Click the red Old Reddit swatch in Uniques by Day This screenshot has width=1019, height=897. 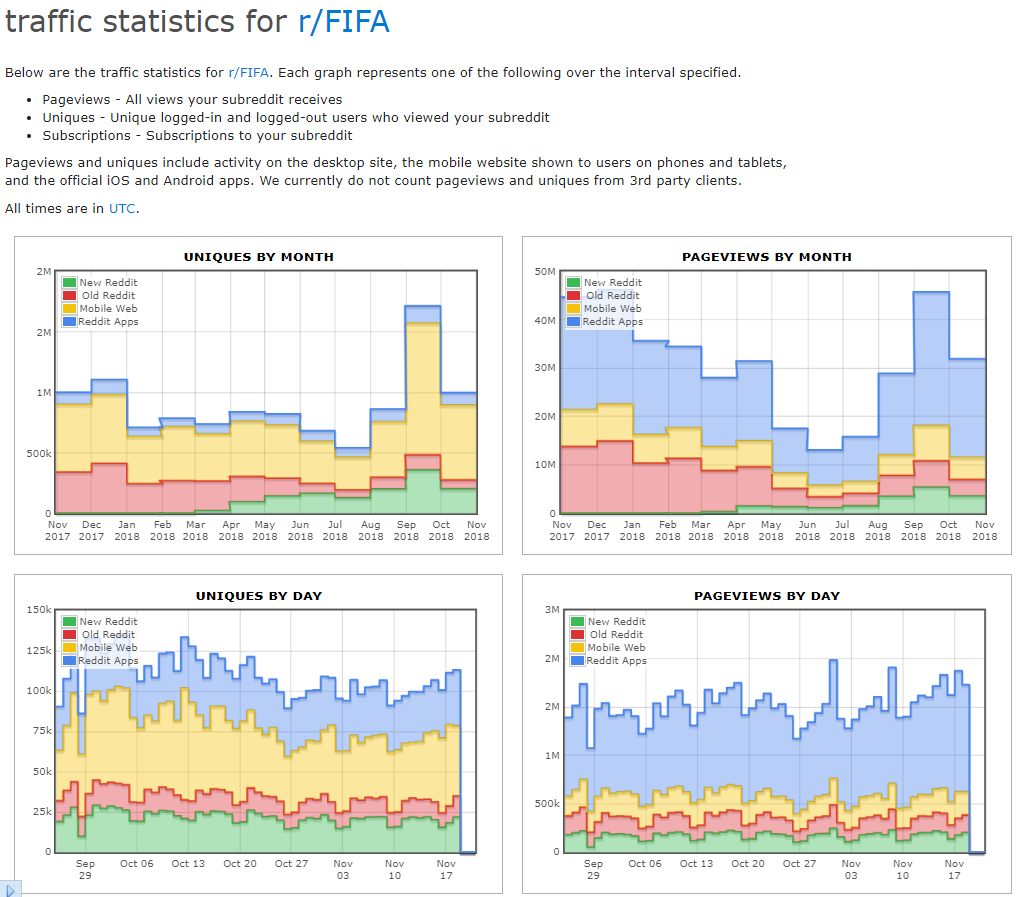coord(70,634)
